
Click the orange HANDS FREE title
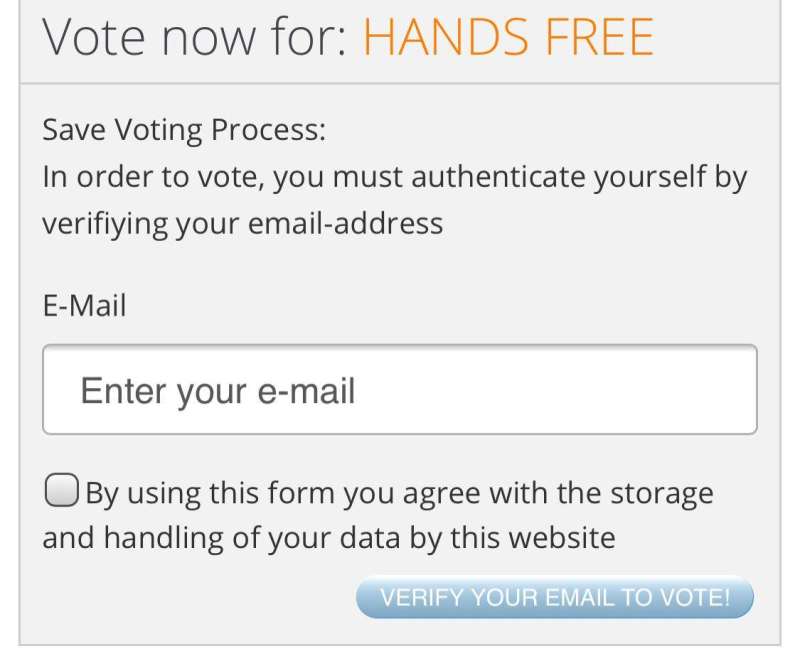[508, 38]
